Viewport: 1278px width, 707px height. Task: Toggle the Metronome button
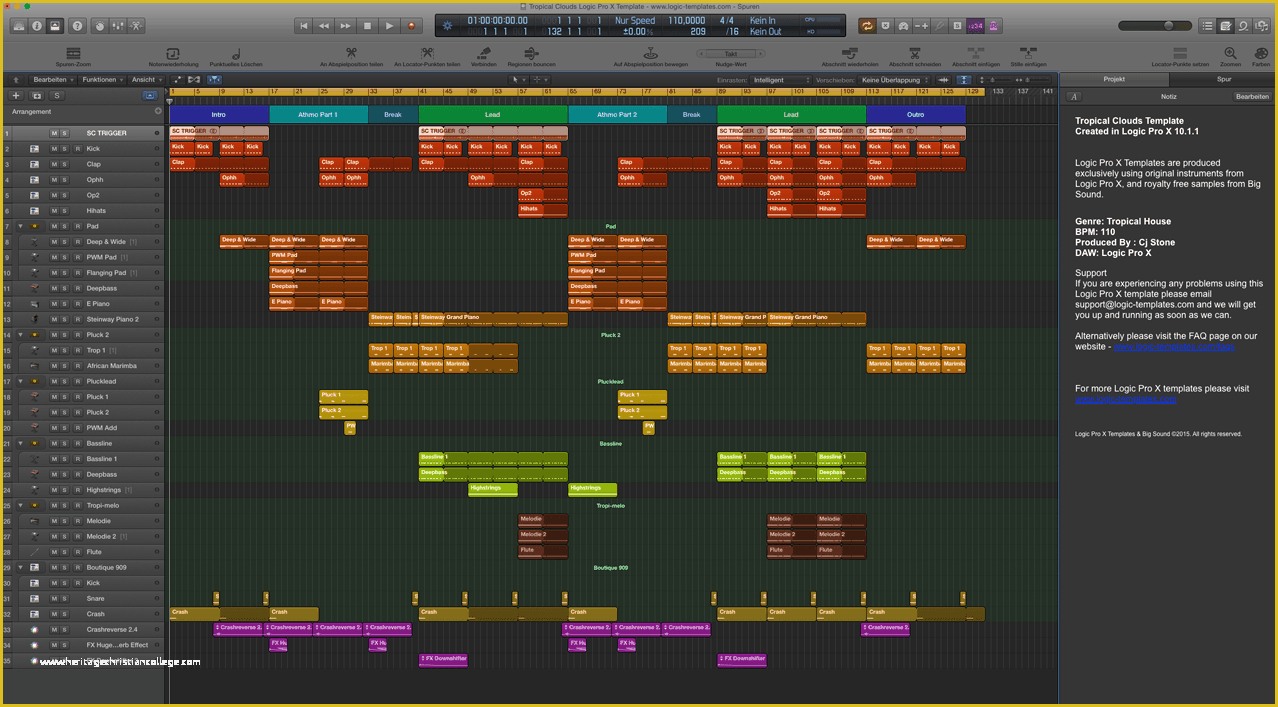(x=994, y=25)
